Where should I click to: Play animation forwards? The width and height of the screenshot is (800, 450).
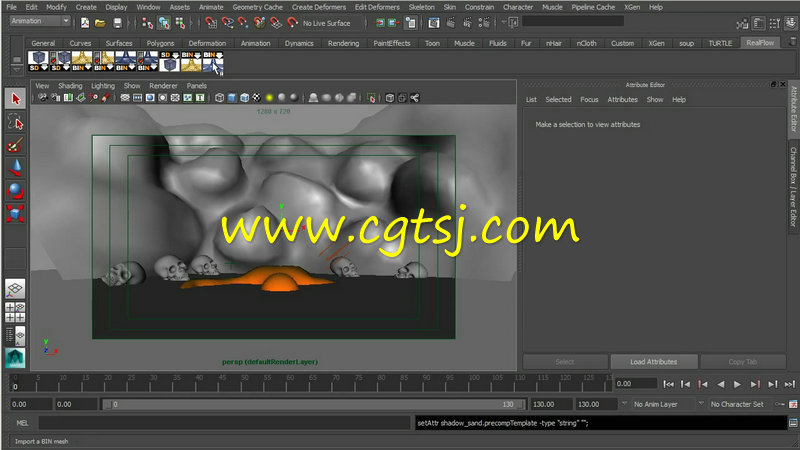click(x=737, y=384)
